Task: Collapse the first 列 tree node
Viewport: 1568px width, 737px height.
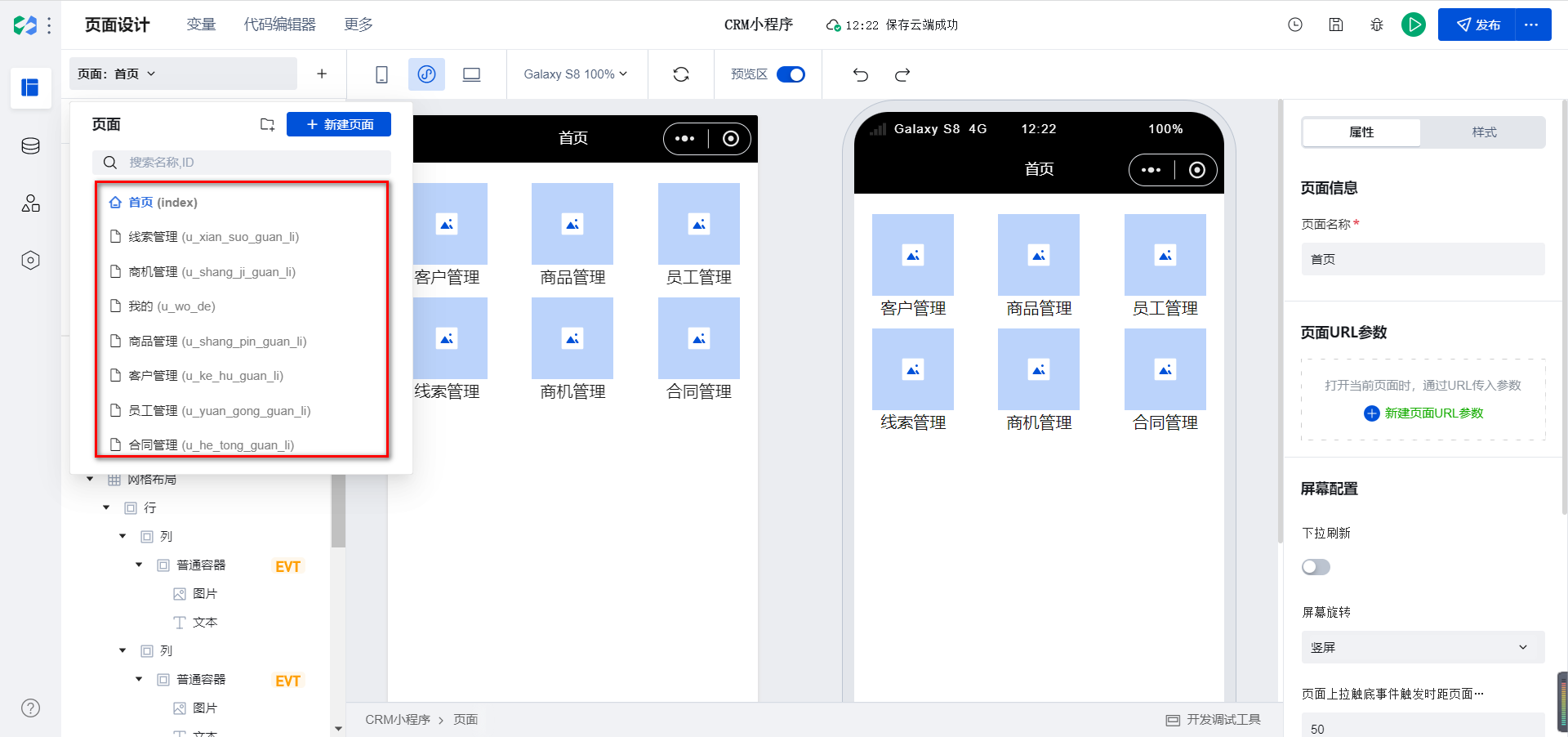Action: click(122, 537)
